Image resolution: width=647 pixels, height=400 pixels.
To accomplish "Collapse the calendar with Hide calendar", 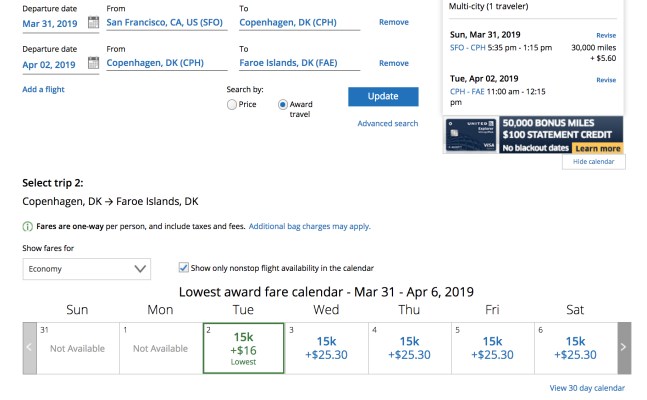I will [594, 162].
